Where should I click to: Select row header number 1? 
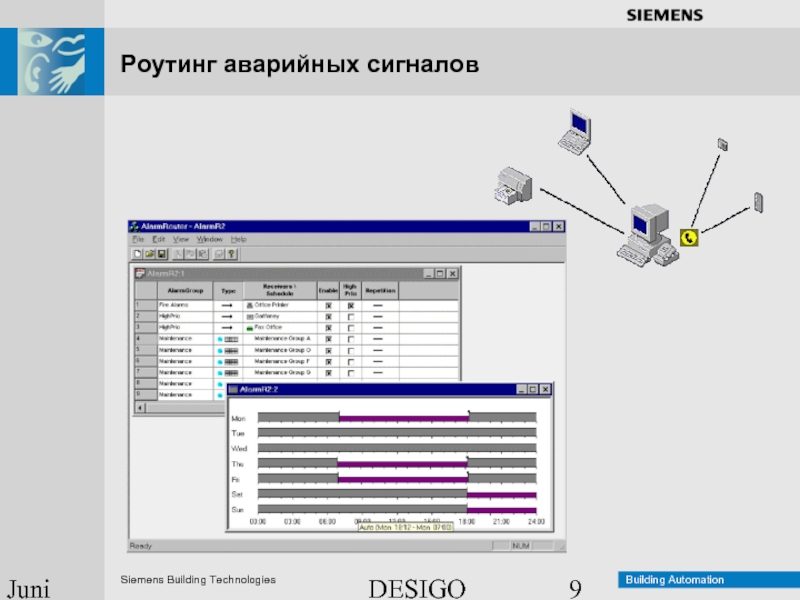click(x=146, y=305)
